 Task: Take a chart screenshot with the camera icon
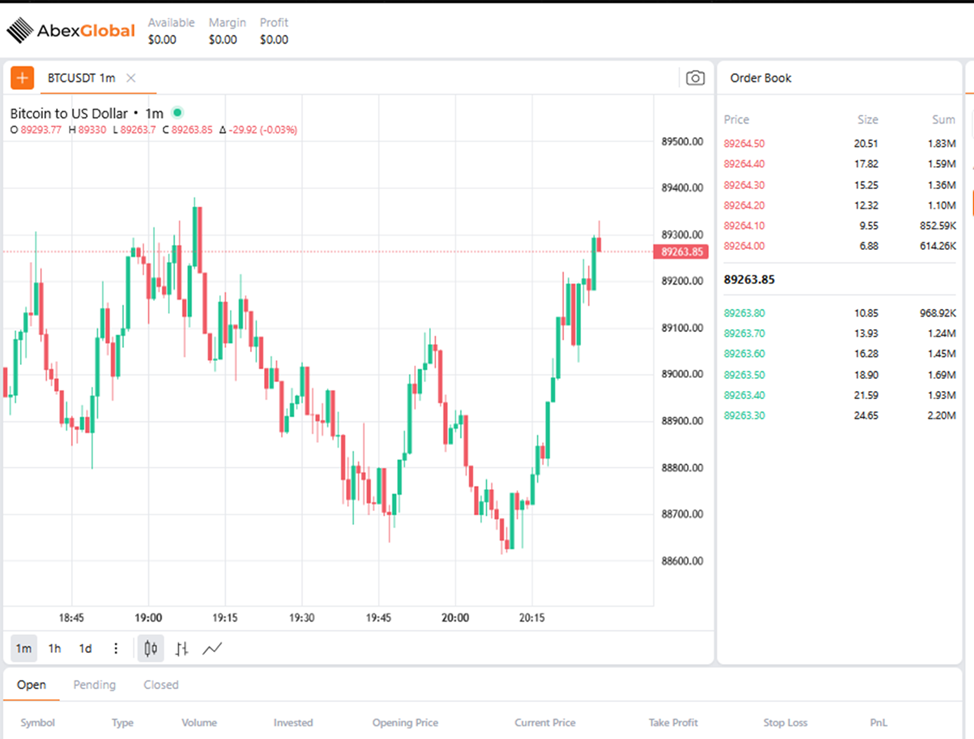695,77
